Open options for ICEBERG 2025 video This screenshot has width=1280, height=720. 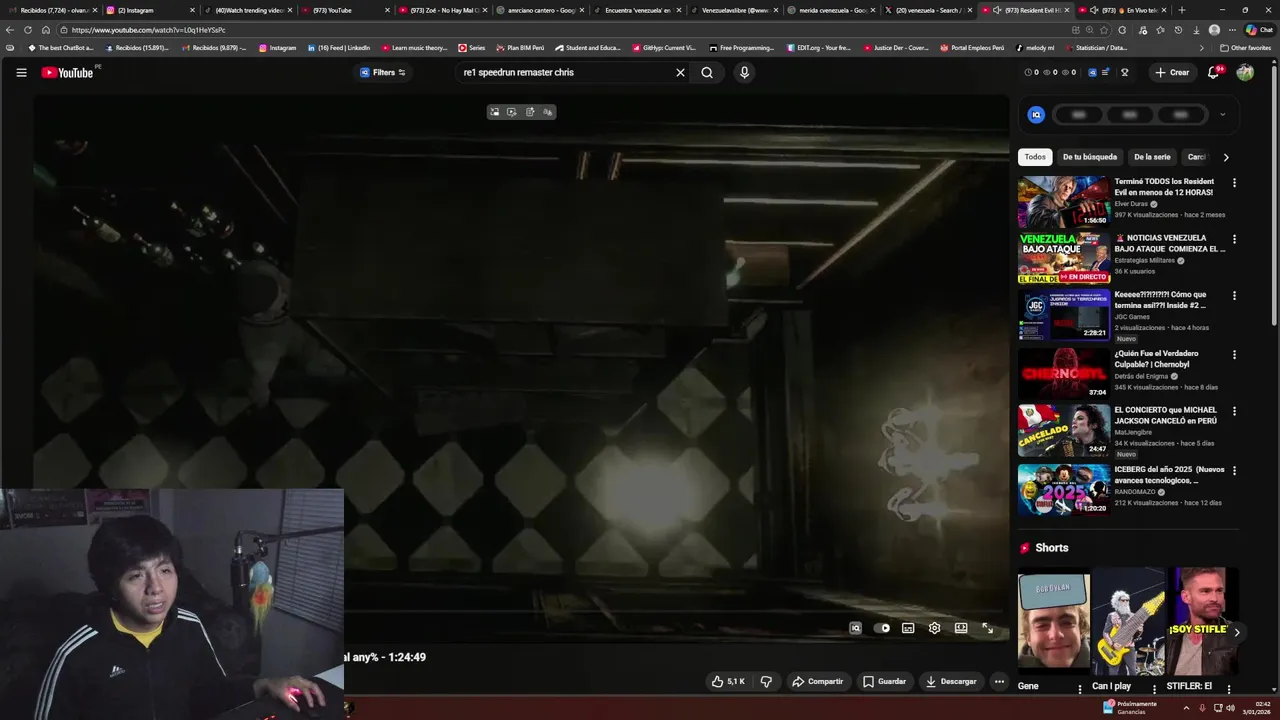click(x=1234, y=470)
